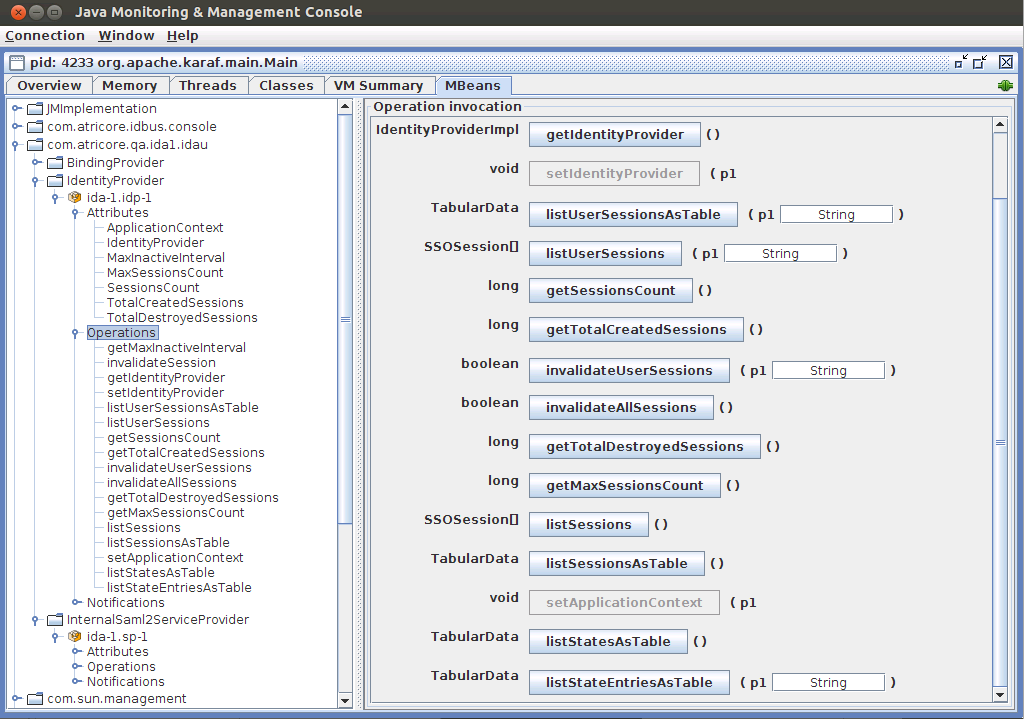Screen dimensions: 1024x719
Task: Click the JMImplementation folder icon
Action: point(35,108)
